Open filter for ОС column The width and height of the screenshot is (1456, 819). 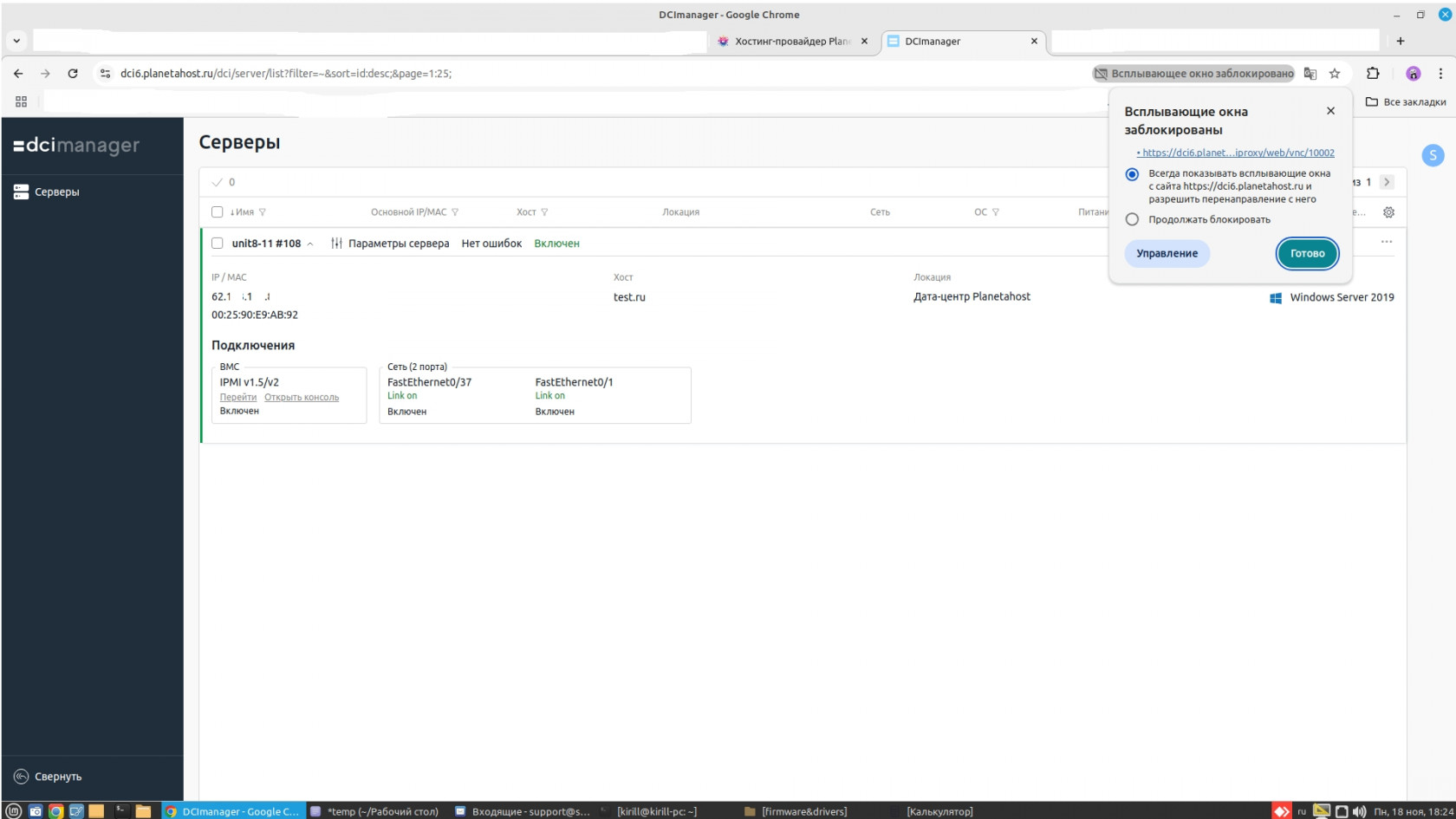click(x=996, y=212)
